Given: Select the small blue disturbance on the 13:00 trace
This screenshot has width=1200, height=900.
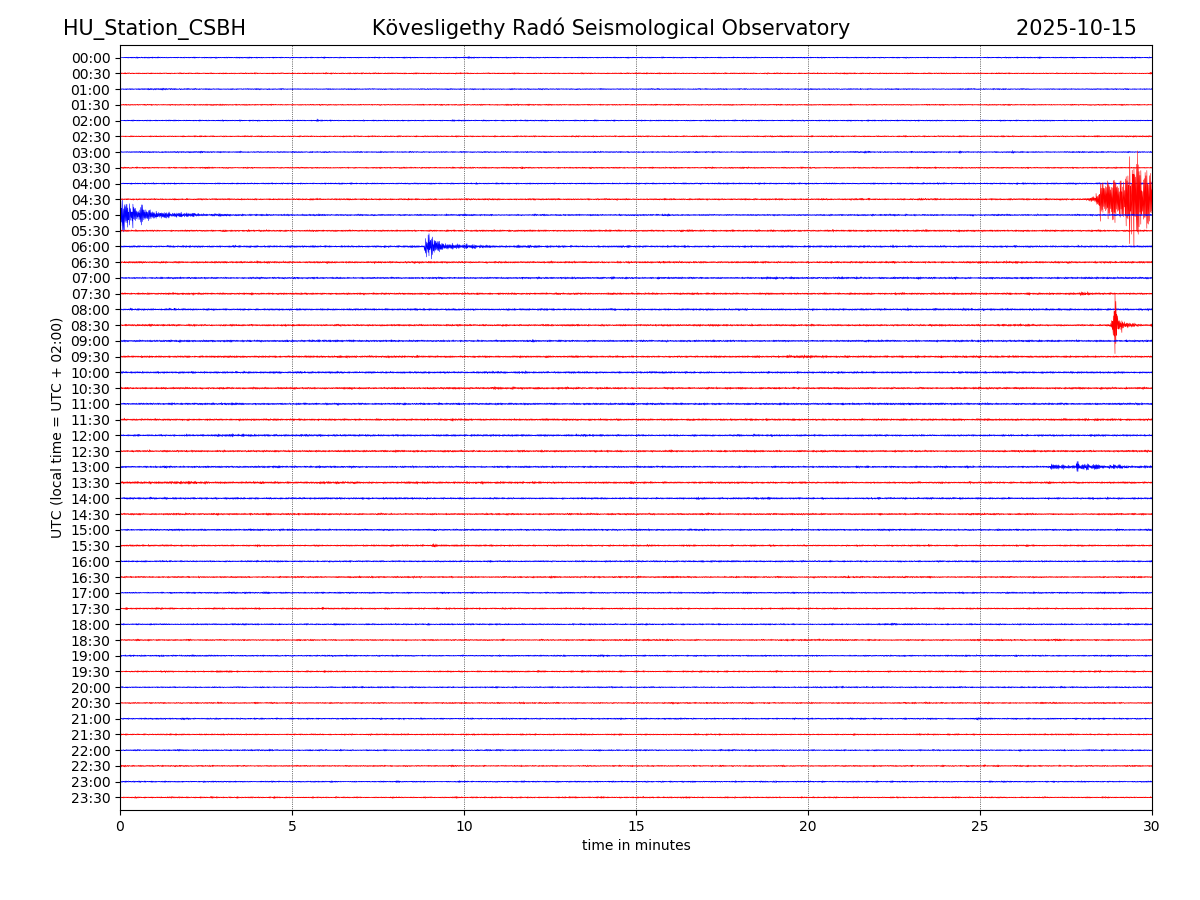Looking at the screenshot, I should [x=1078, y=466].
